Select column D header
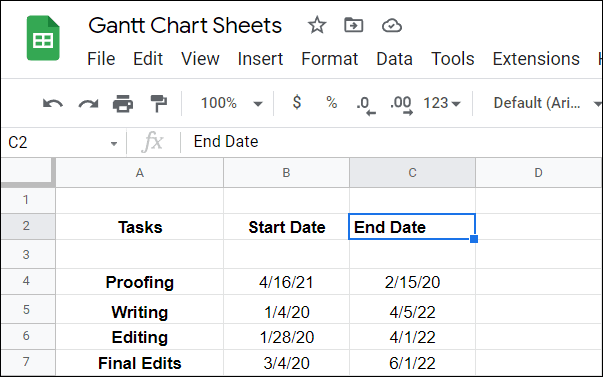This screenshot has width=603, height=377. pos(538,173)
